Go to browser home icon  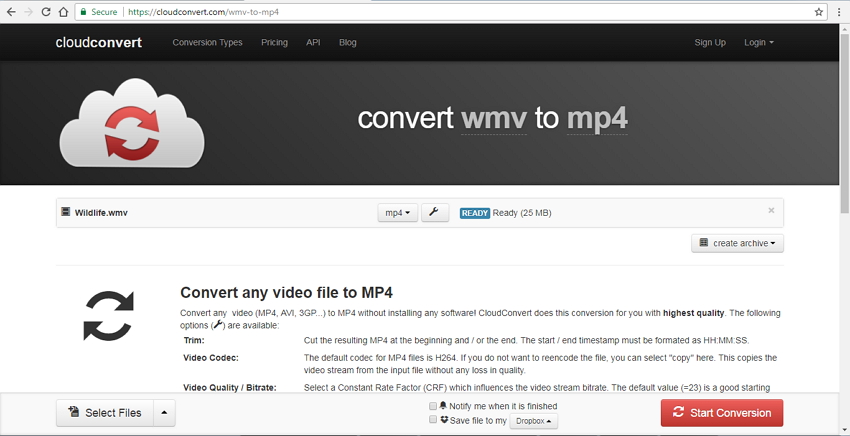[63, 11]
